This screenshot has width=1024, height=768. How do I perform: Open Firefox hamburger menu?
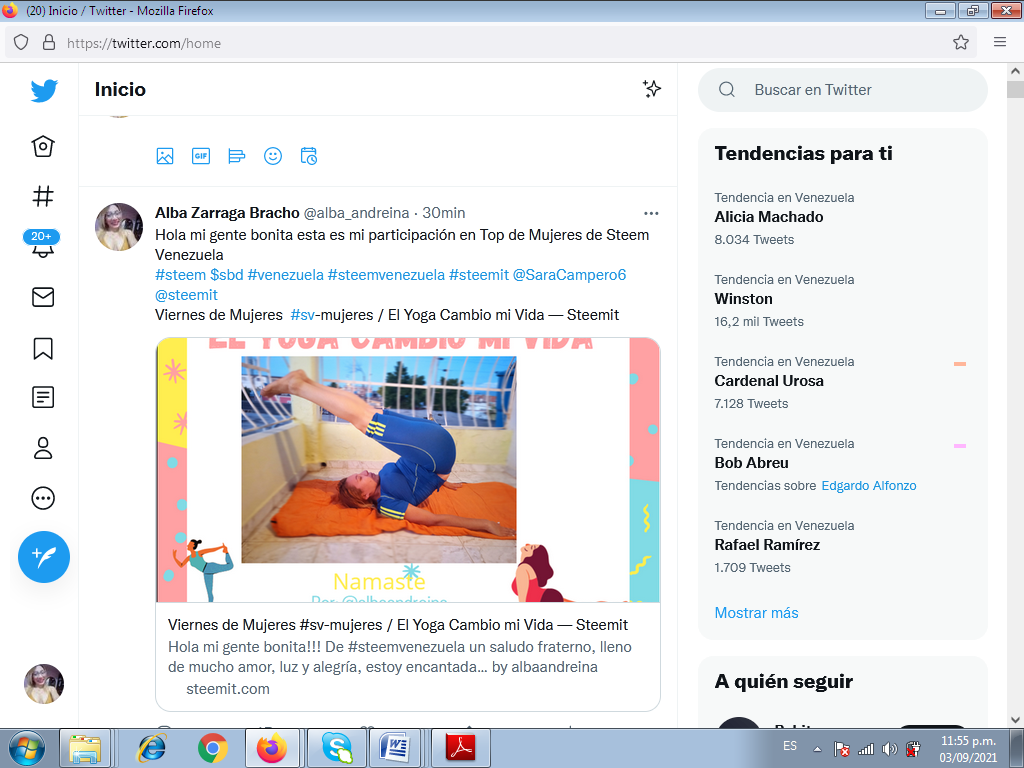pyautogui.click(x=1000, y=42)
